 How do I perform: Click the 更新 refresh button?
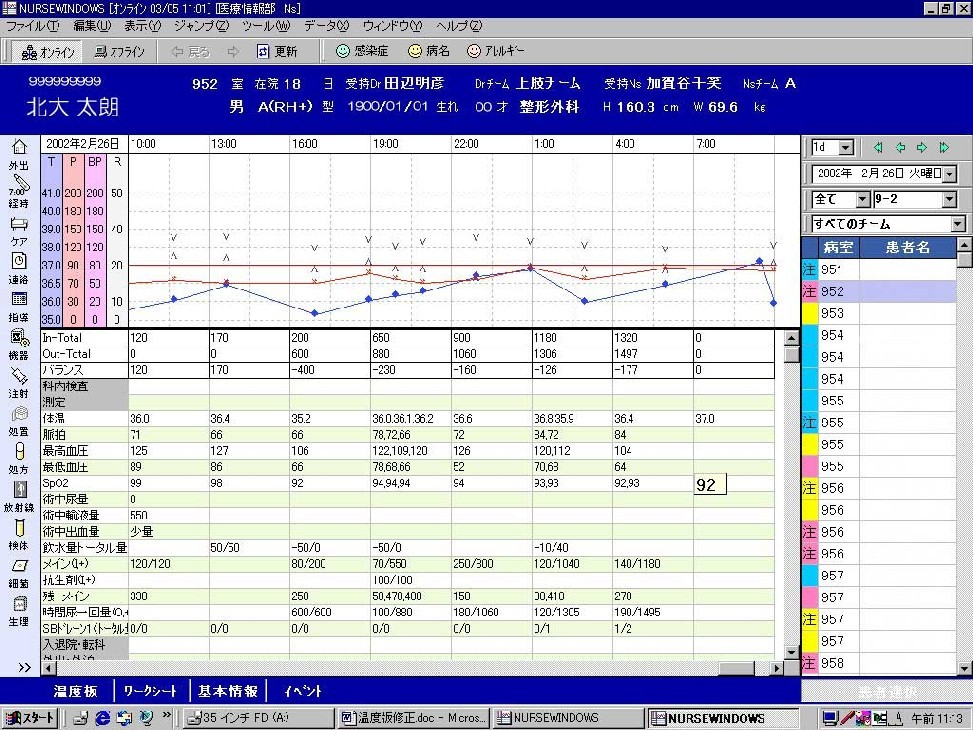(277, 52)
